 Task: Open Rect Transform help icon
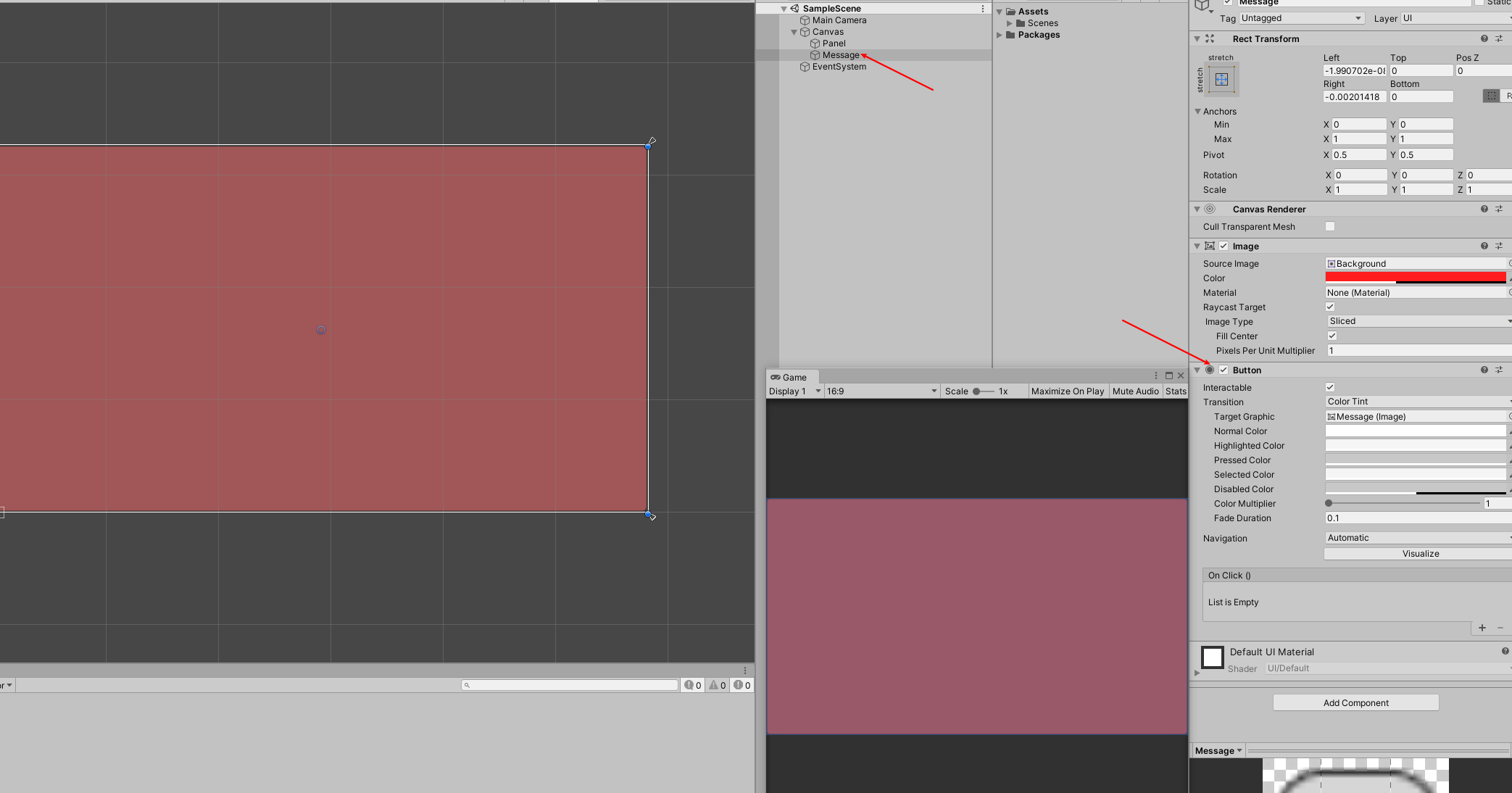tap(1484, 39)
